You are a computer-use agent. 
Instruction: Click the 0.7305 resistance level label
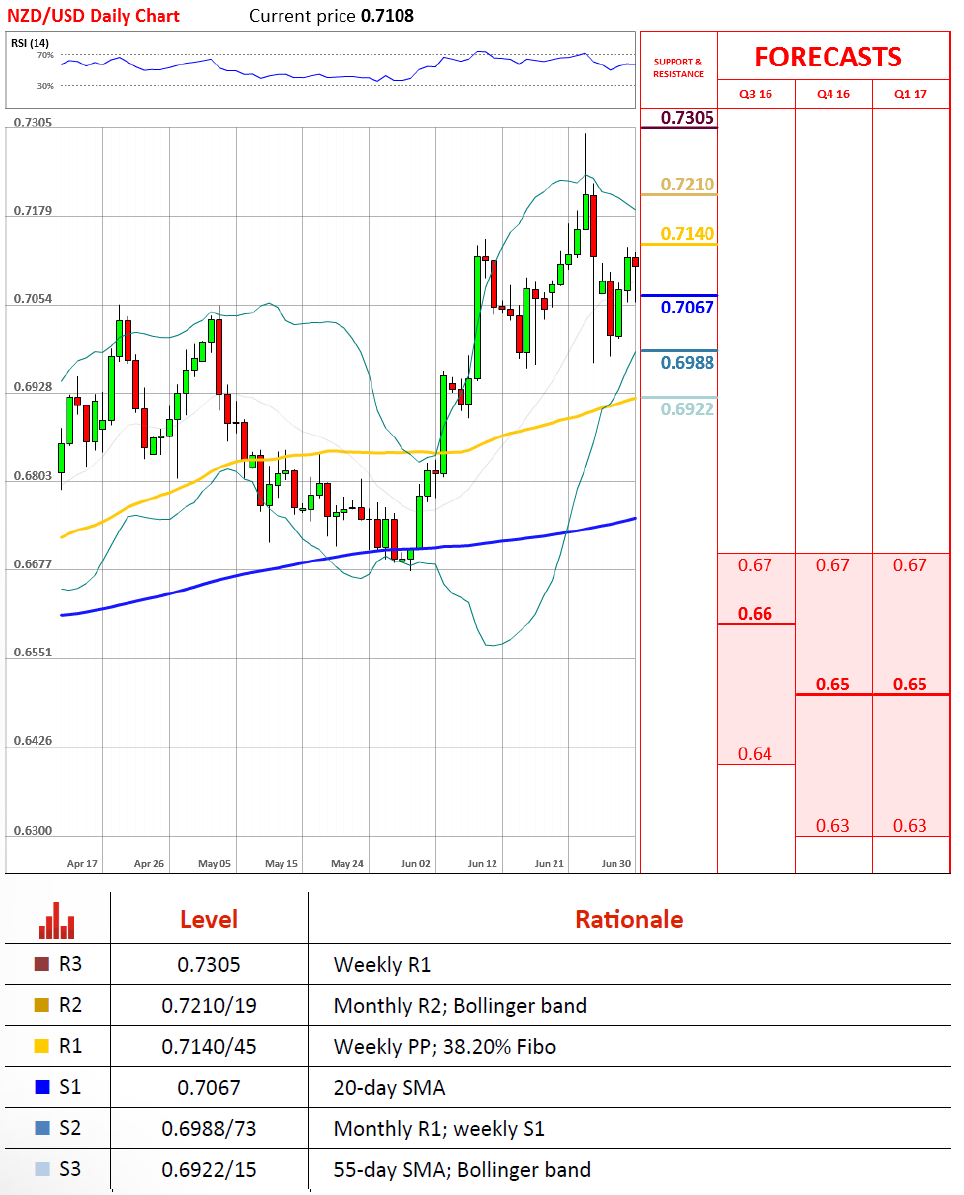[687, 117]
